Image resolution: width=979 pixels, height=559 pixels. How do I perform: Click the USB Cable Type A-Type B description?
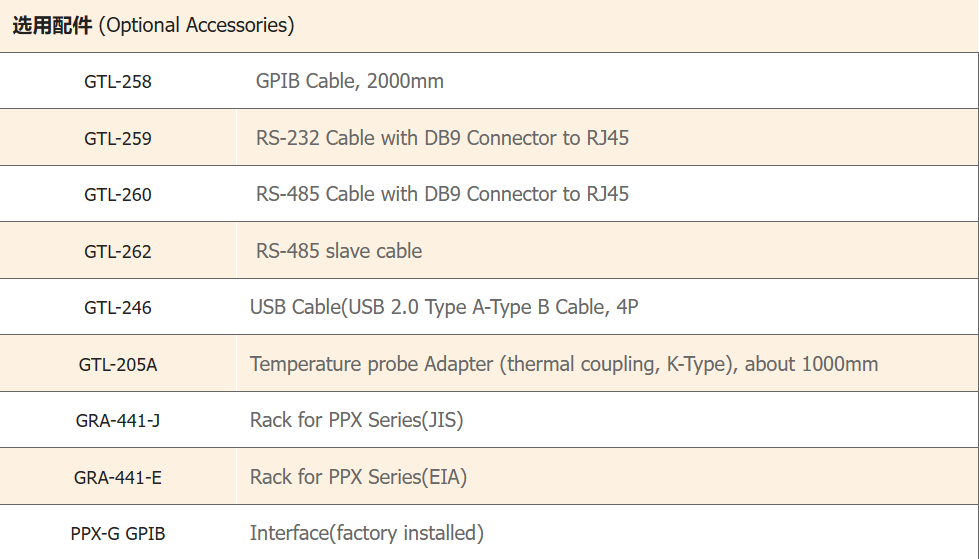[444, 307]
